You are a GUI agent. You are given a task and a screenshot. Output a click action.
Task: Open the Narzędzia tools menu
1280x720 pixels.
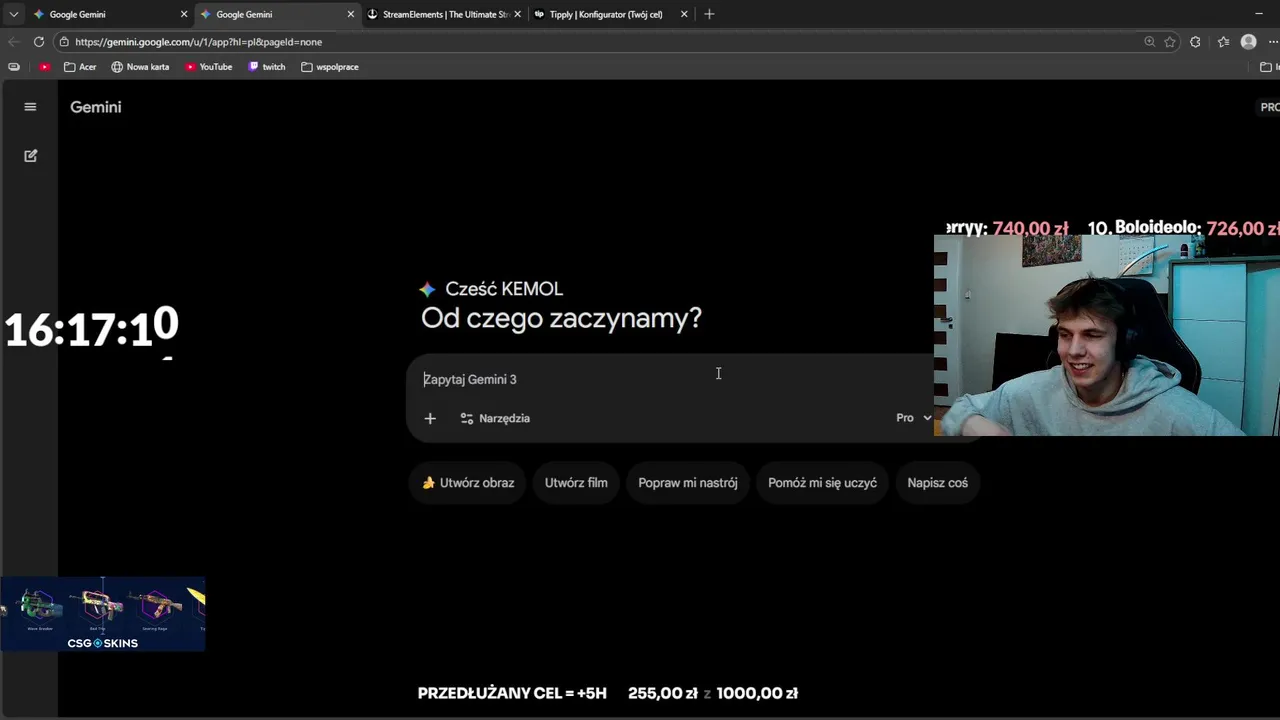(495, 418)
